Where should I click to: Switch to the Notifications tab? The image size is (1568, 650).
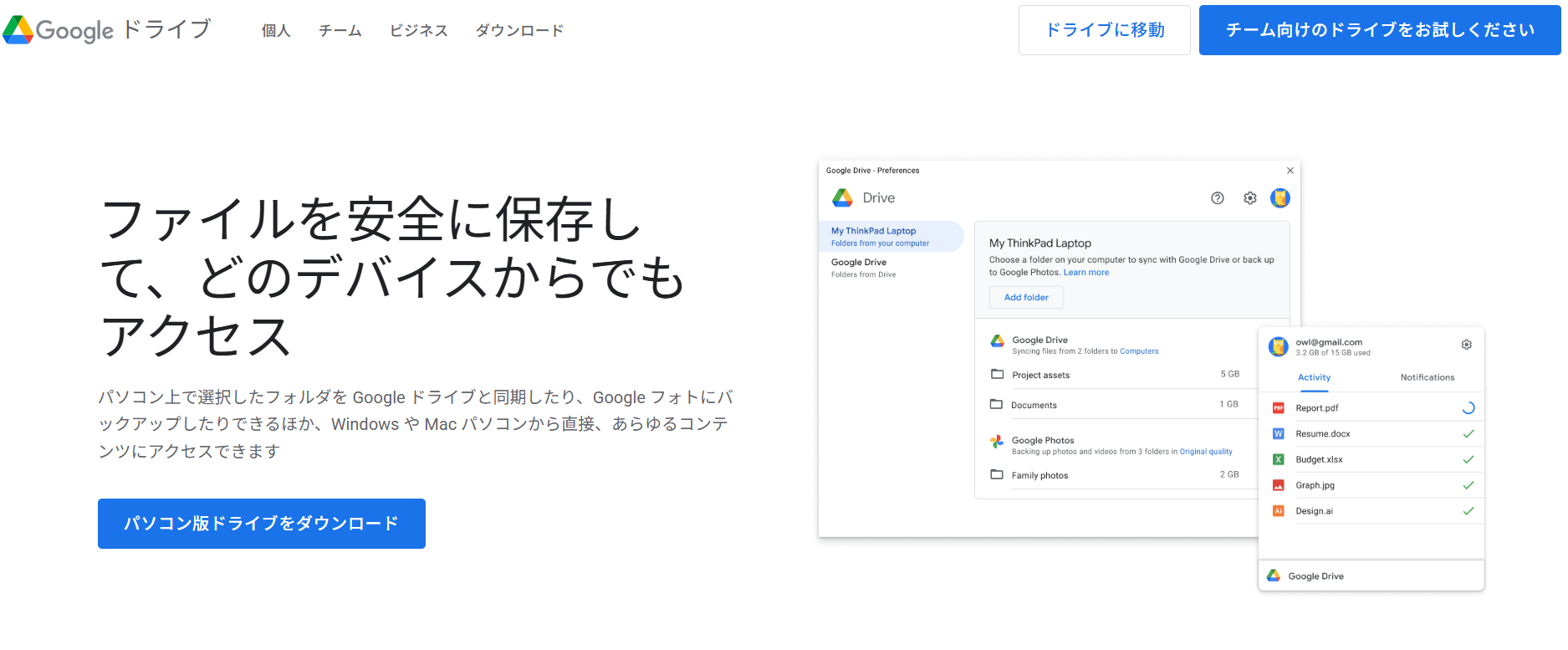1428,378
